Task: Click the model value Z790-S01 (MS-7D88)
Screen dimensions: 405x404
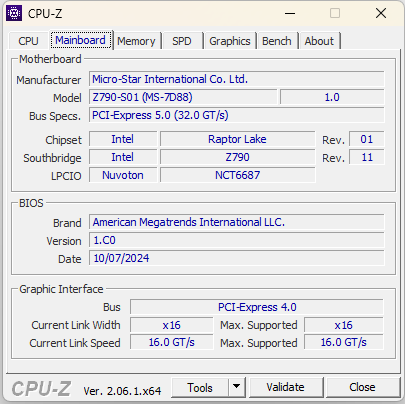Action: (x=183, y=97)
